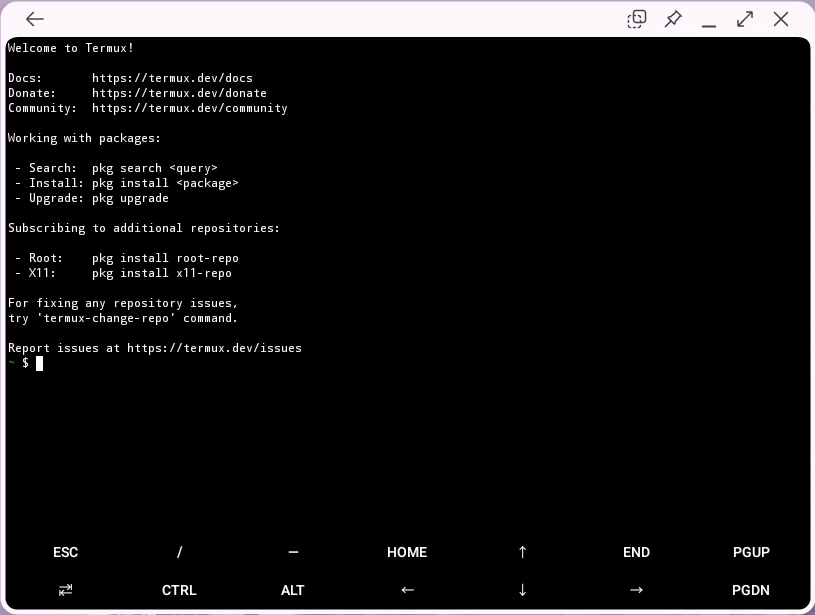
Task: Close the Termux window
Action: click(781, 19)
